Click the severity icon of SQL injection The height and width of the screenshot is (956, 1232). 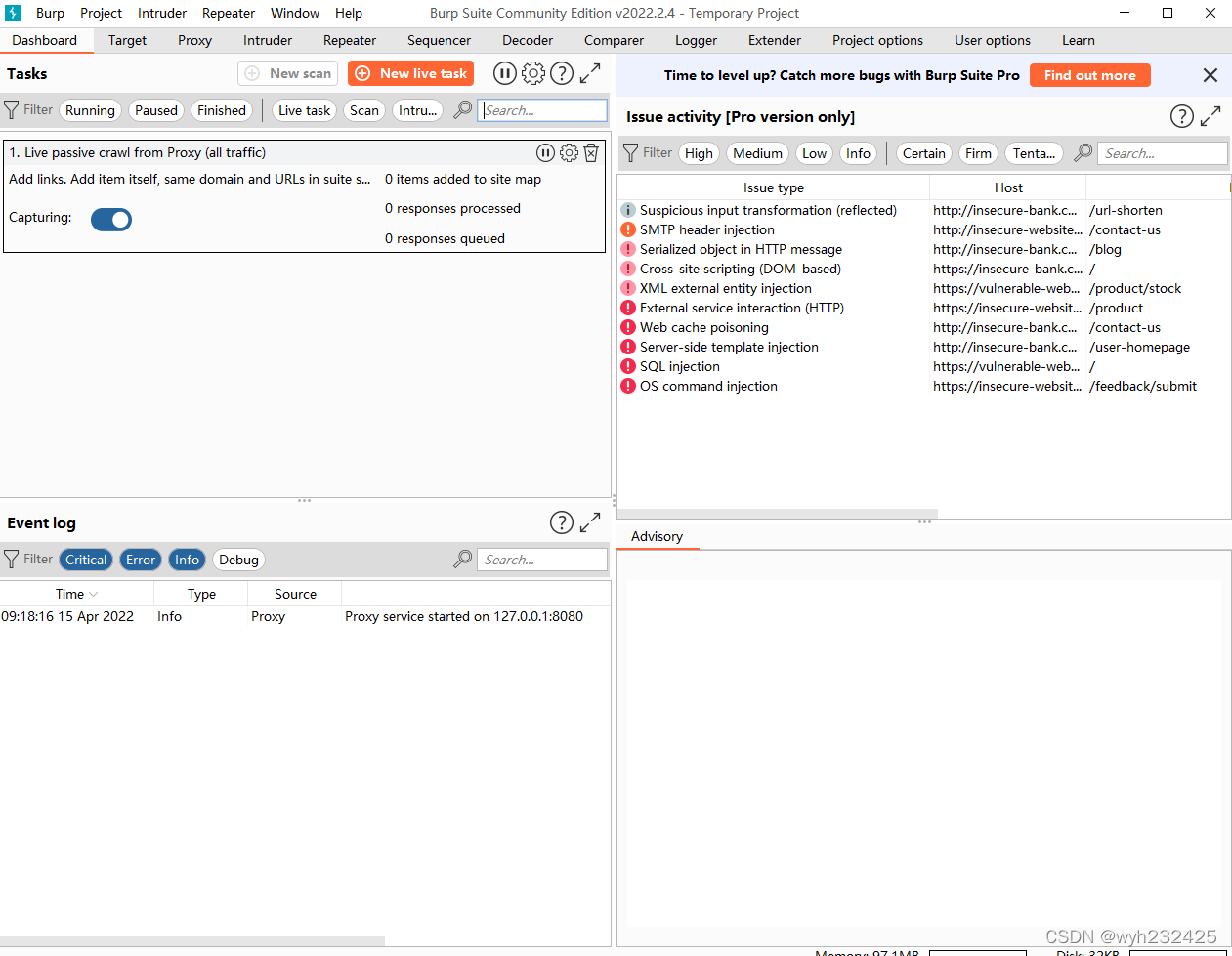[x=628, y=366]
